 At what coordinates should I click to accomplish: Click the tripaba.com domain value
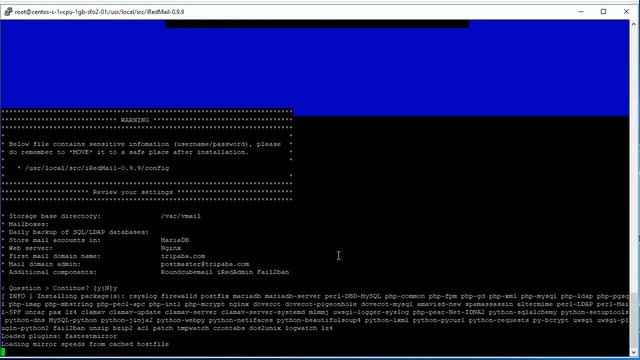pos(183,256)
